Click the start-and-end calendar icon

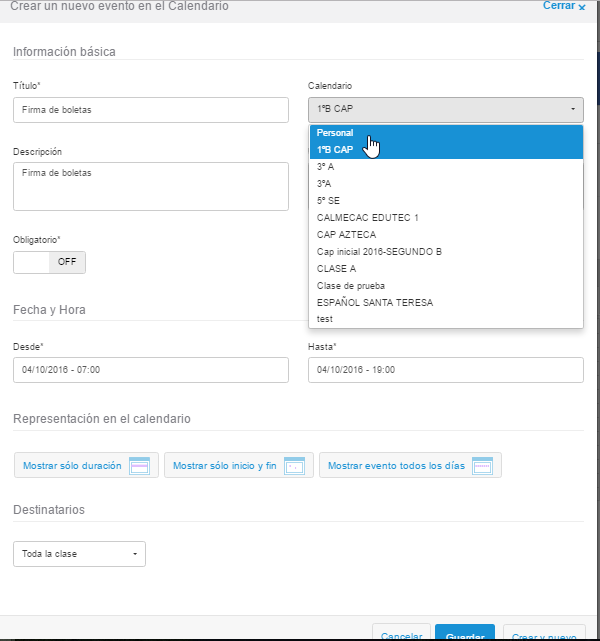click(x=294, y=466)
